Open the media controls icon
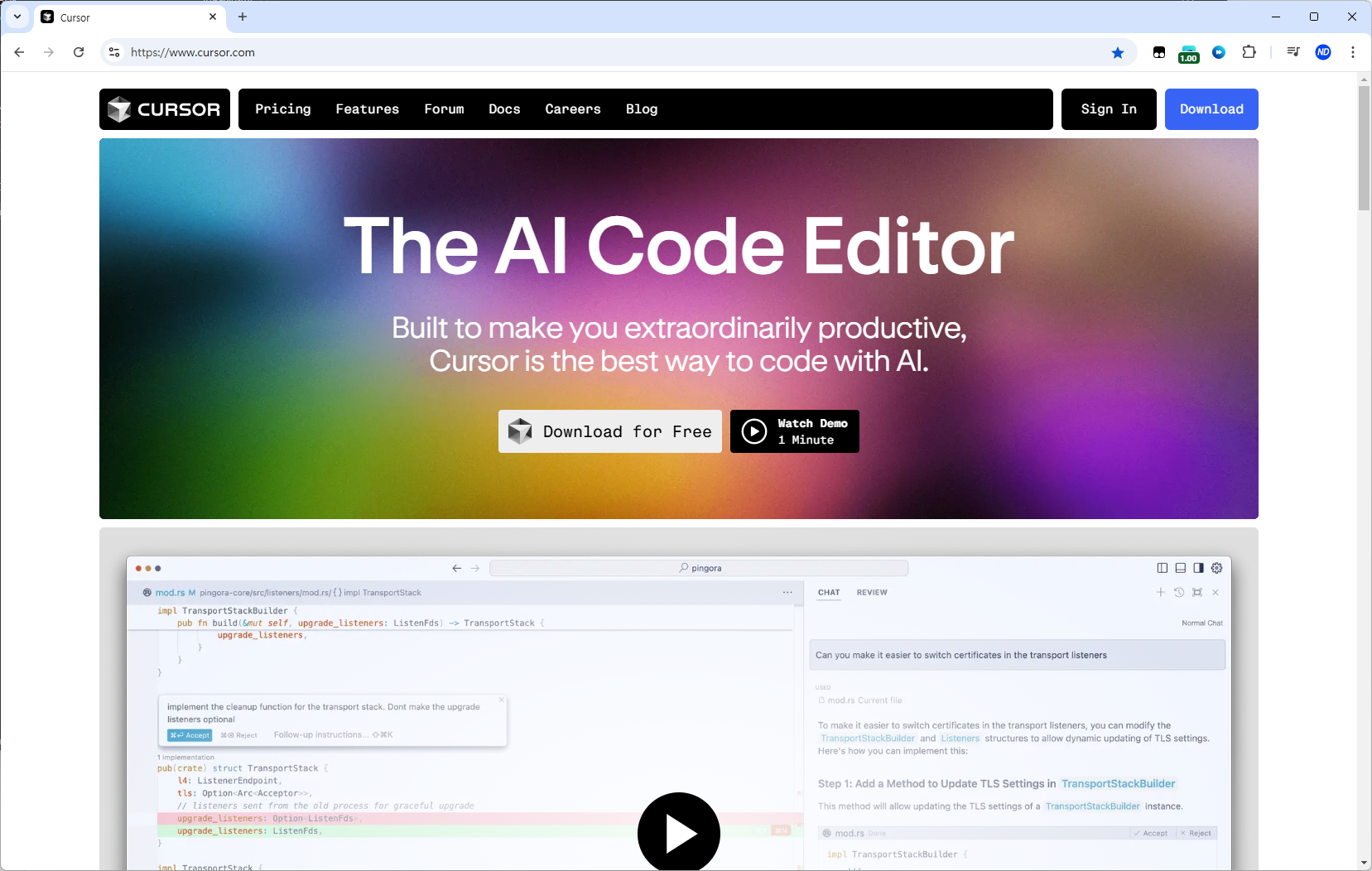 [x=1293, y=52]
